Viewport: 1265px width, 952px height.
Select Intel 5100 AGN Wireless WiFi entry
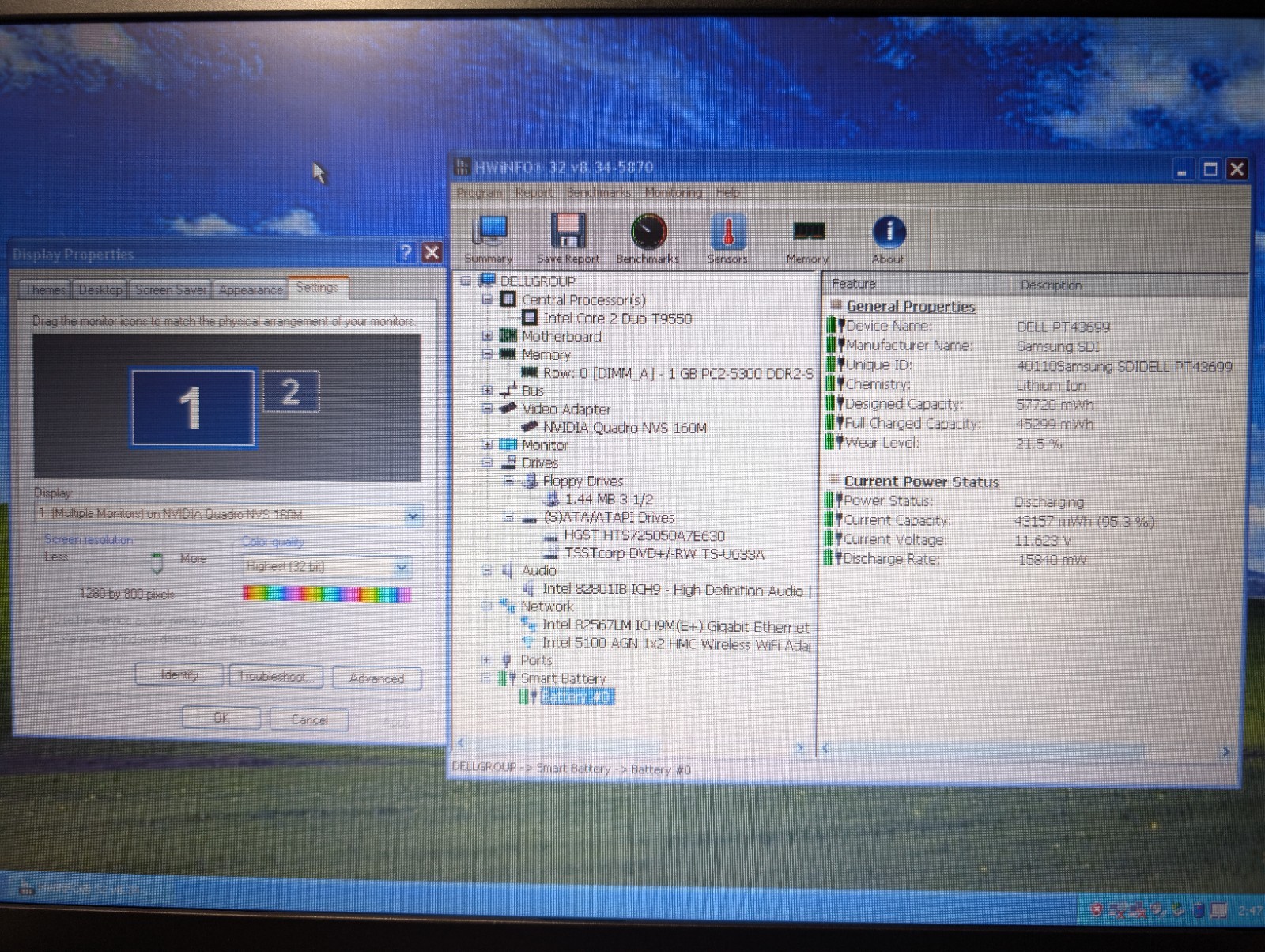[676, 644]
